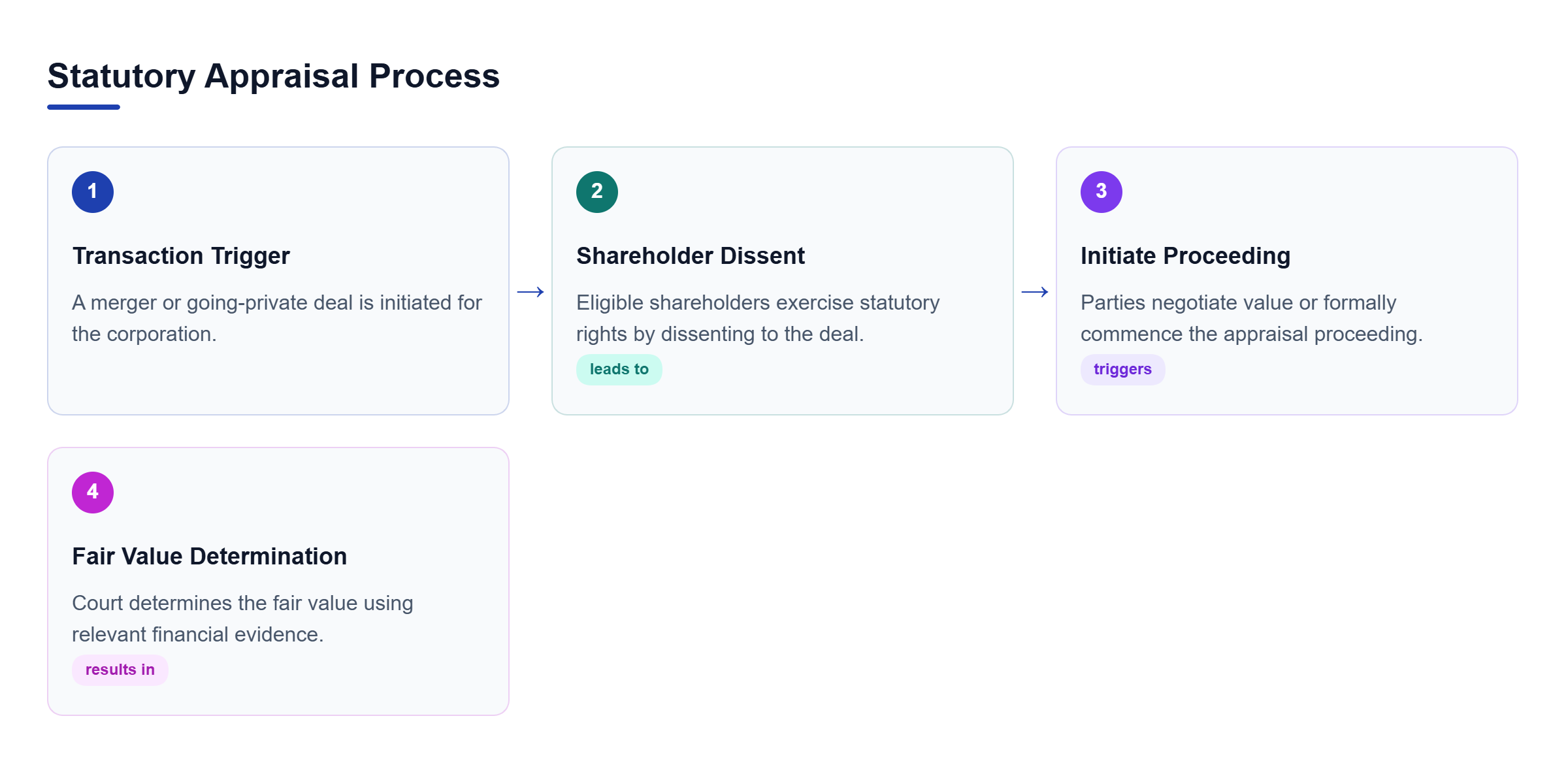This screenshot has height=763, width=1568.
Task: Click the merger or going-private description text
Action: point(277,318)
